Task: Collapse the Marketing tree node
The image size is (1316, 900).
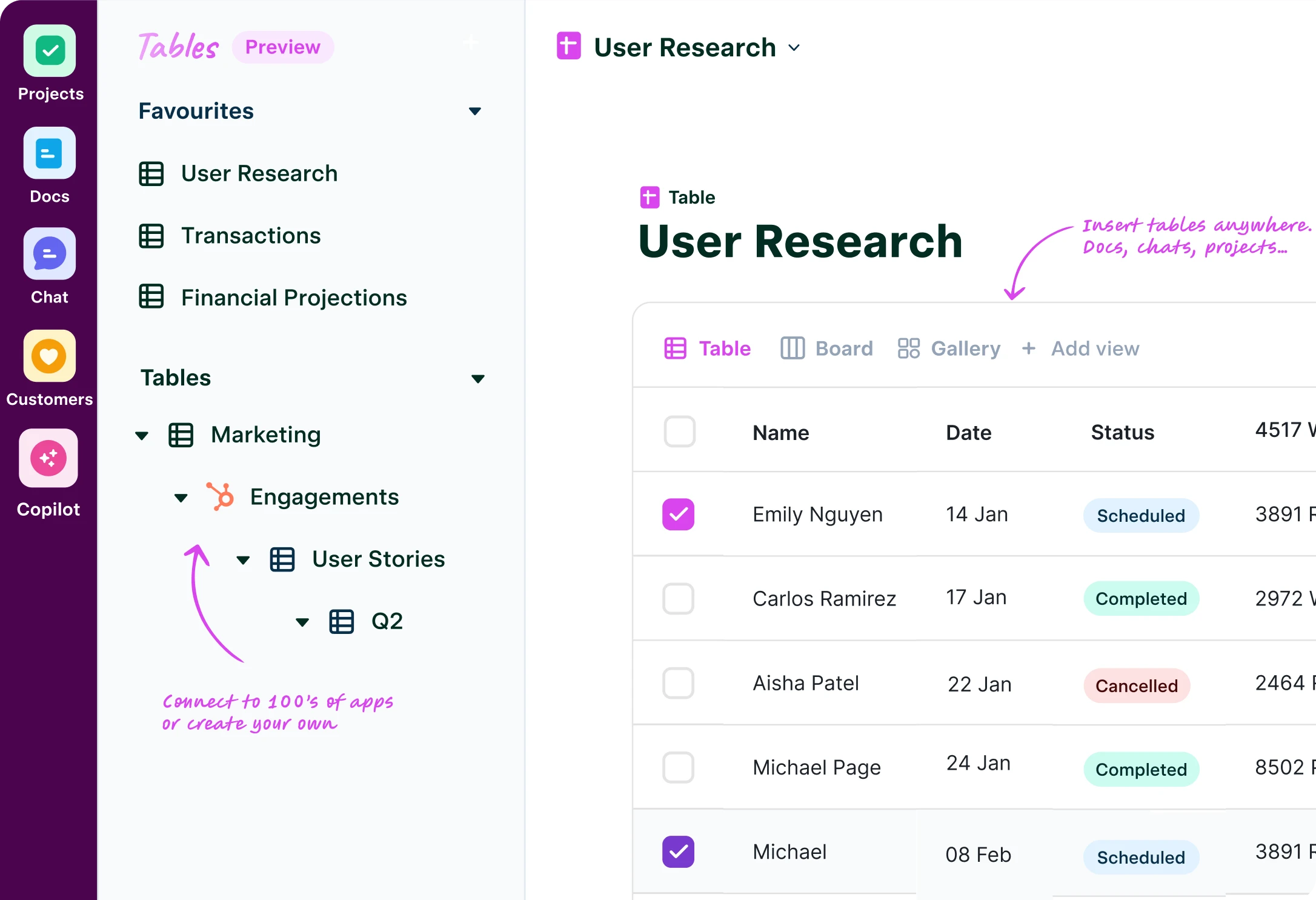Action: click(142, 436)
